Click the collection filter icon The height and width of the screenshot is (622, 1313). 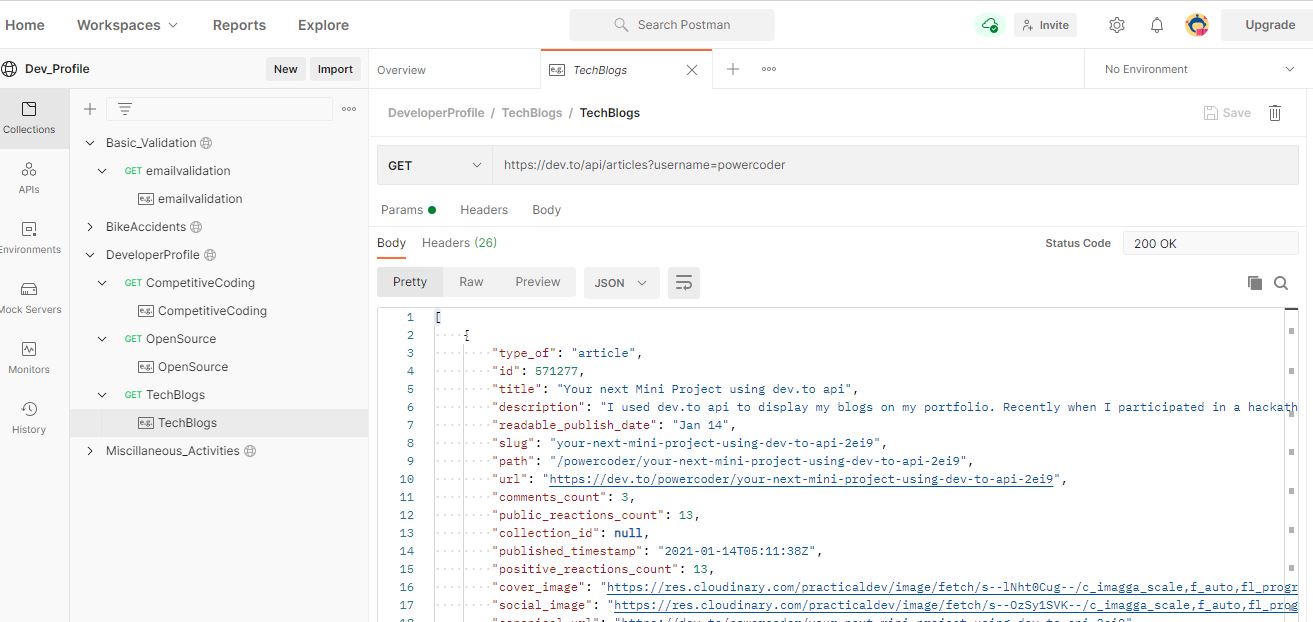(125, 109)
